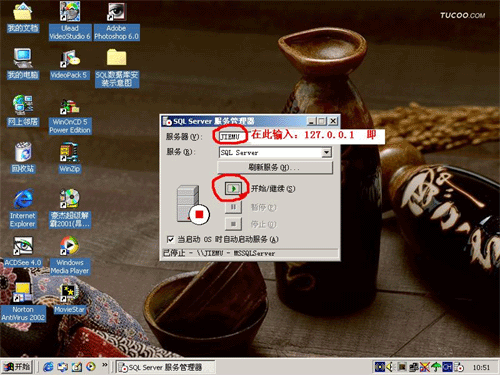
Task: Click the SQL Server service tray icon
Action: coord(460,367)
